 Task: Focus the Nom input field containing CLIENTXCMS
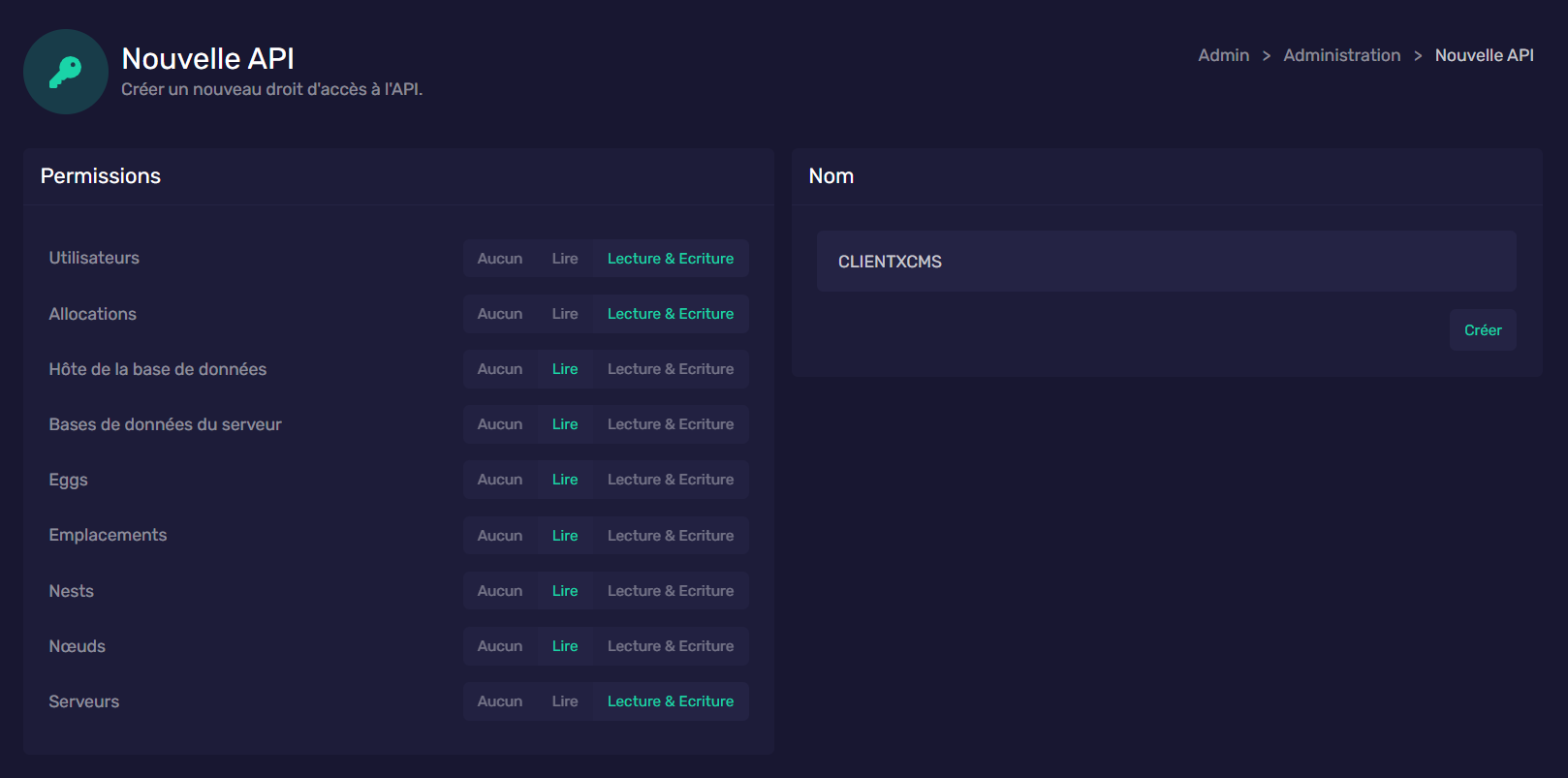(x=1166, y=262)
